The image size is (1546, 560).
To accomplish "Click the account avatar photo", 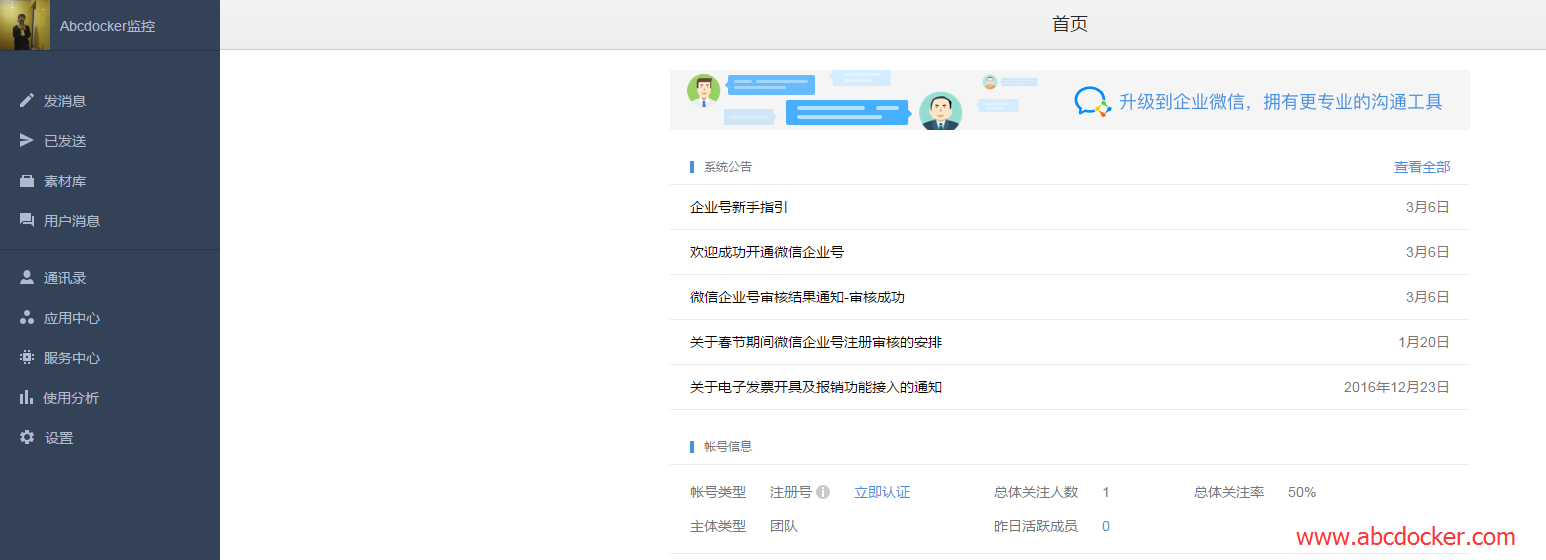I will pos(25,25).
